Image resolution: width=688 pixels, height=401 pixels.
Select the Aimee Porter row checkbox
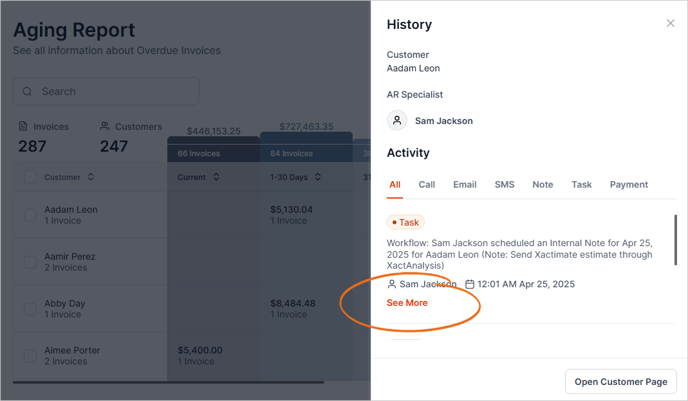30,355
